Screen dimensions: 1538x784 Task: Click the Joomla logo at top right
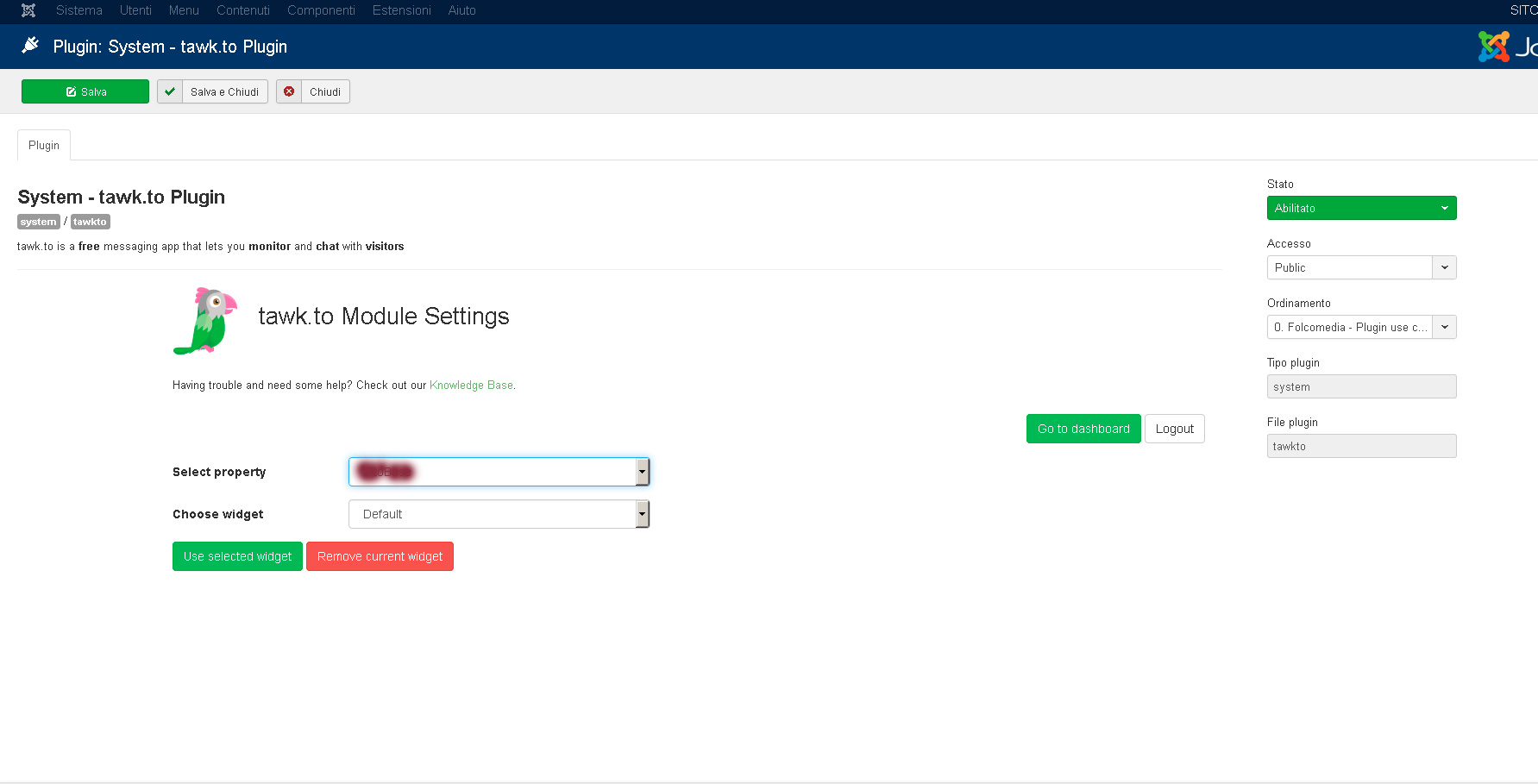[x=1508, y=47]
